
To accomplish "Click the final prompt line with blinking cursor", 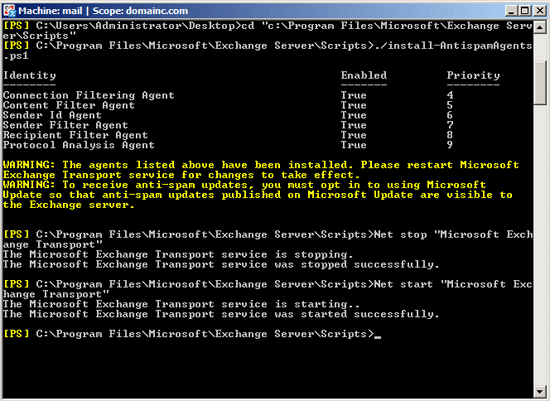I will pos(192,334).
